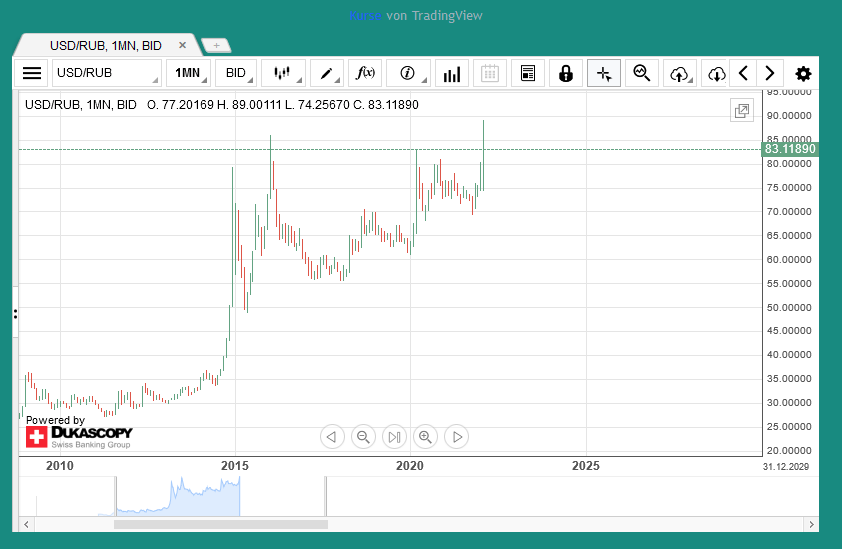Screen dimensions: 842x549
Task: Click the scroll-left arrow button on chart
Action: (x=333, y=436)
